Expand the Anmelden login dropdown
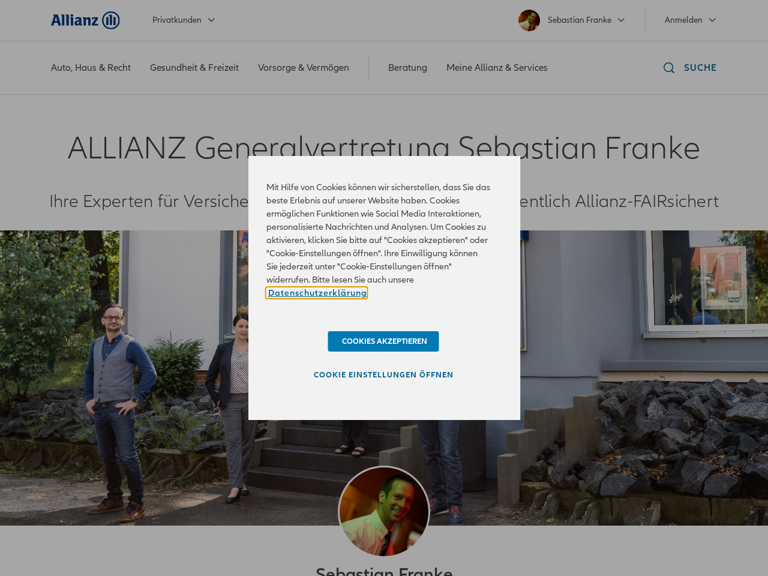 coord(690,20)
